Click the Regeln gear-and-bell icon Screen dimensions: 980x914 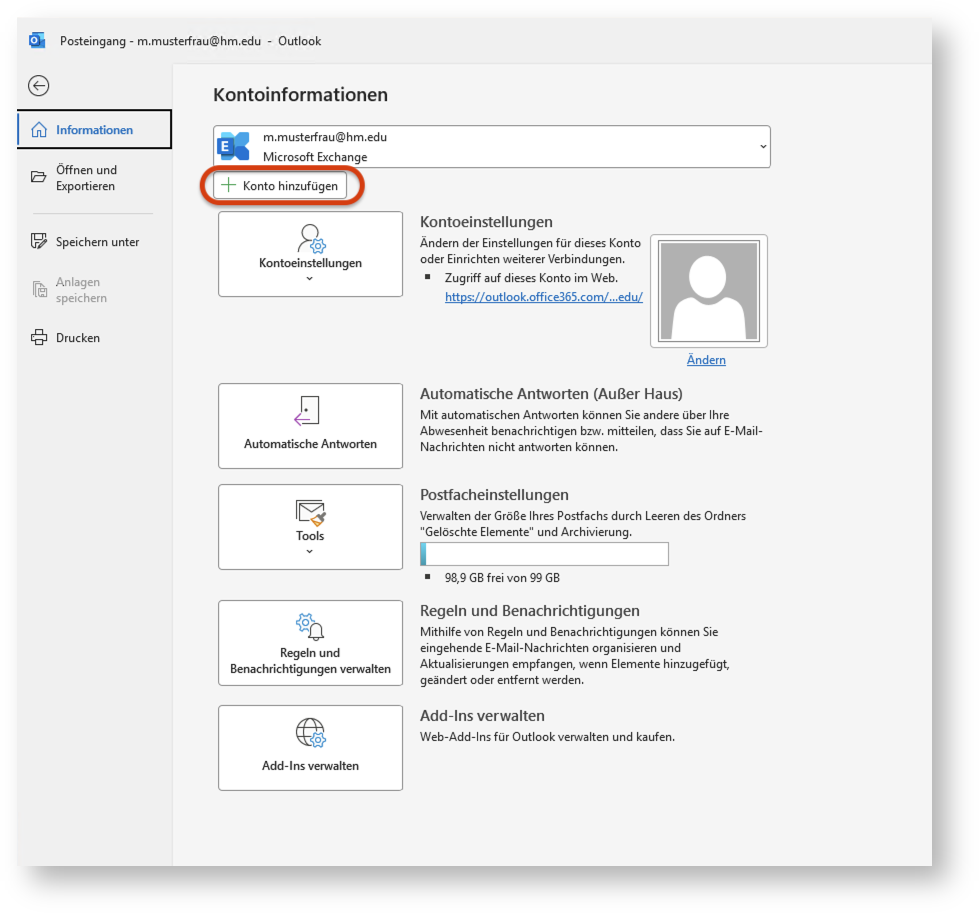[x=310, y=627]
